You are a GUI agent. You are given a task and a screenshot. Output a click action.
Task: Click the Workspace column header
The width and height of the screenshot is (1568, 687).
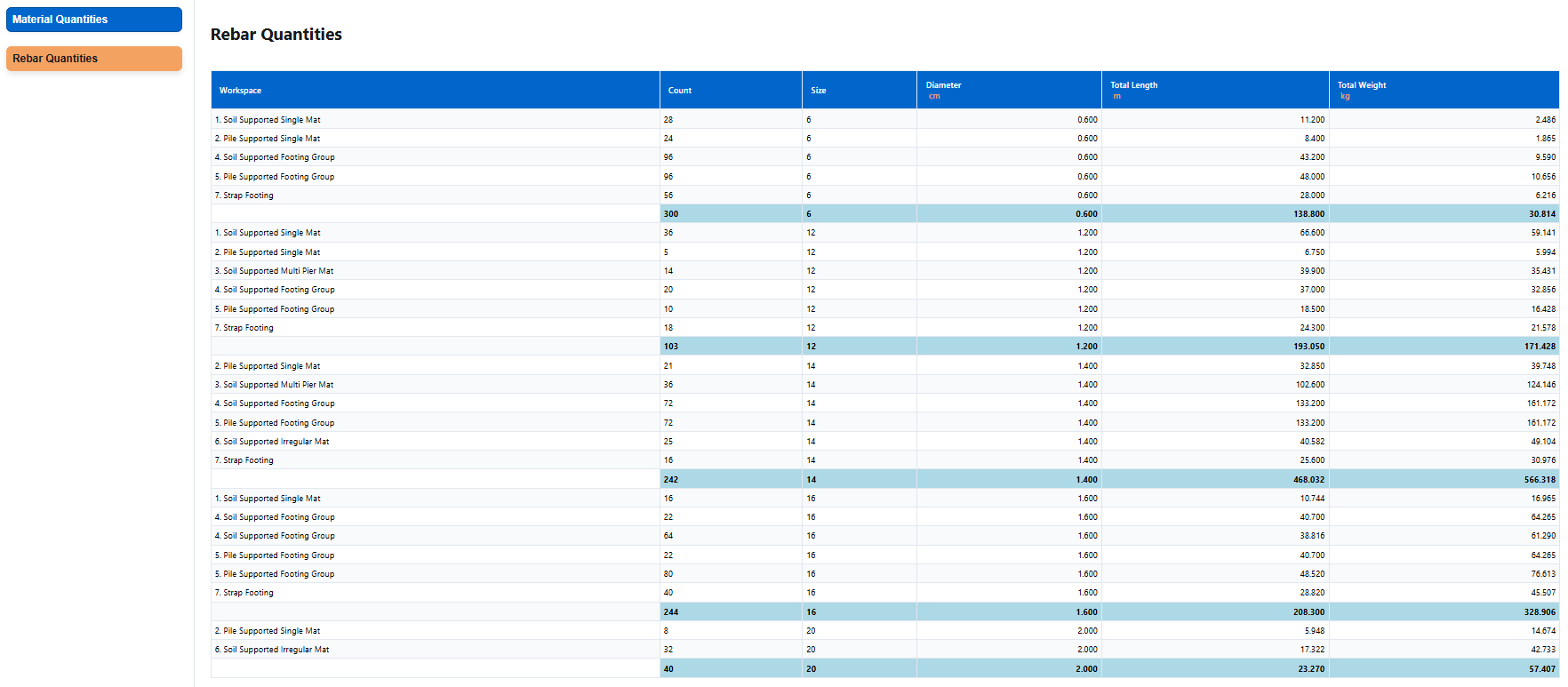[x=241, y=91]
